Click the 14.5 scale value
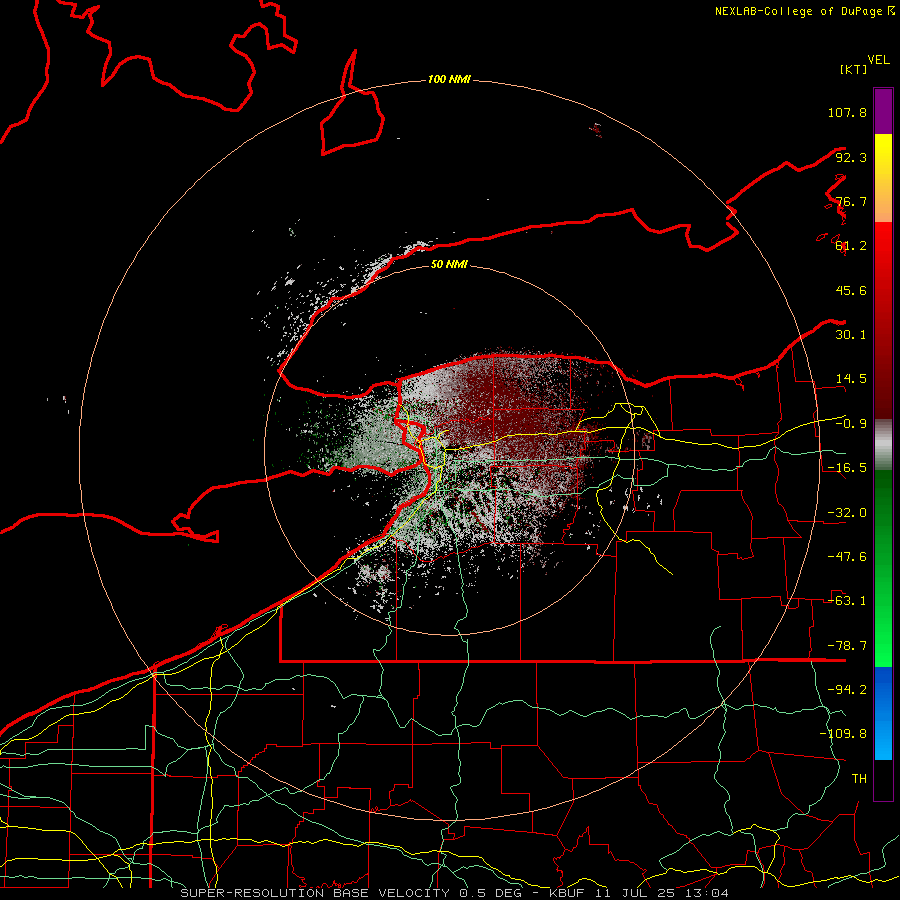 pyautogui.click(x=851, y=379)
